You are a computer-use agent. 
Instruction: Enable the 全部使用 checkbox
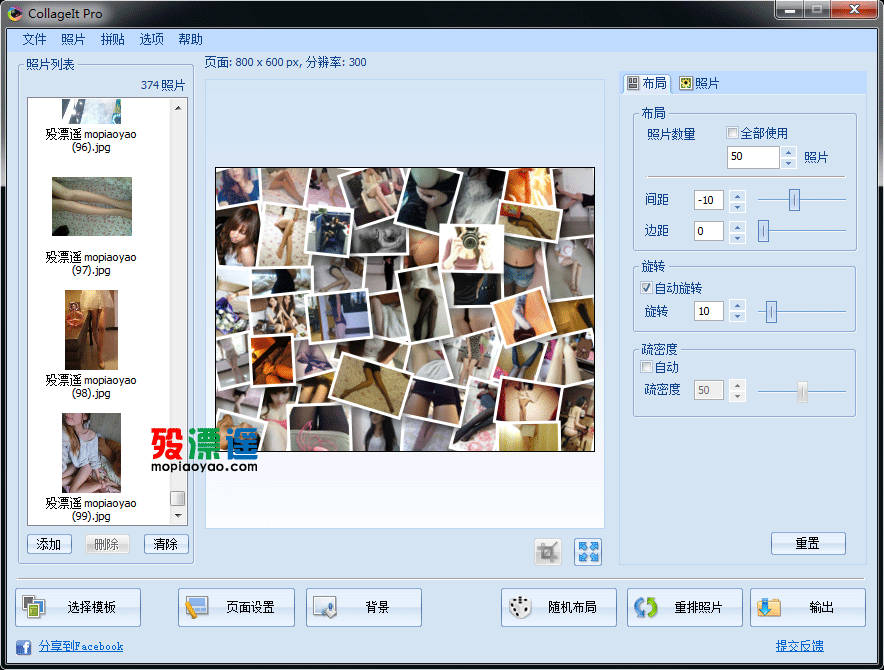coord(732,133)
